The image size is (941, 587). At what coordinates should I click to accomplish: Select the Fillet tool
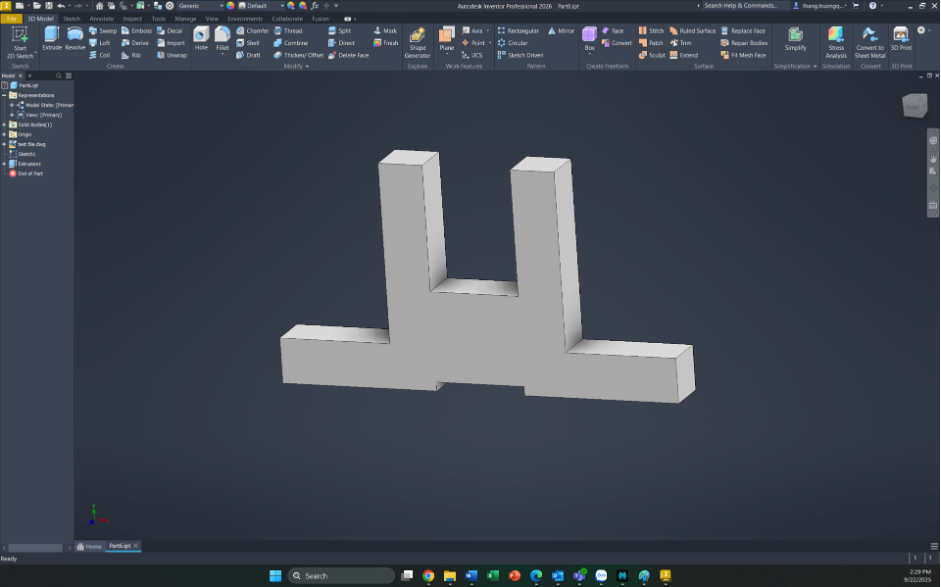tap(223, 40)
